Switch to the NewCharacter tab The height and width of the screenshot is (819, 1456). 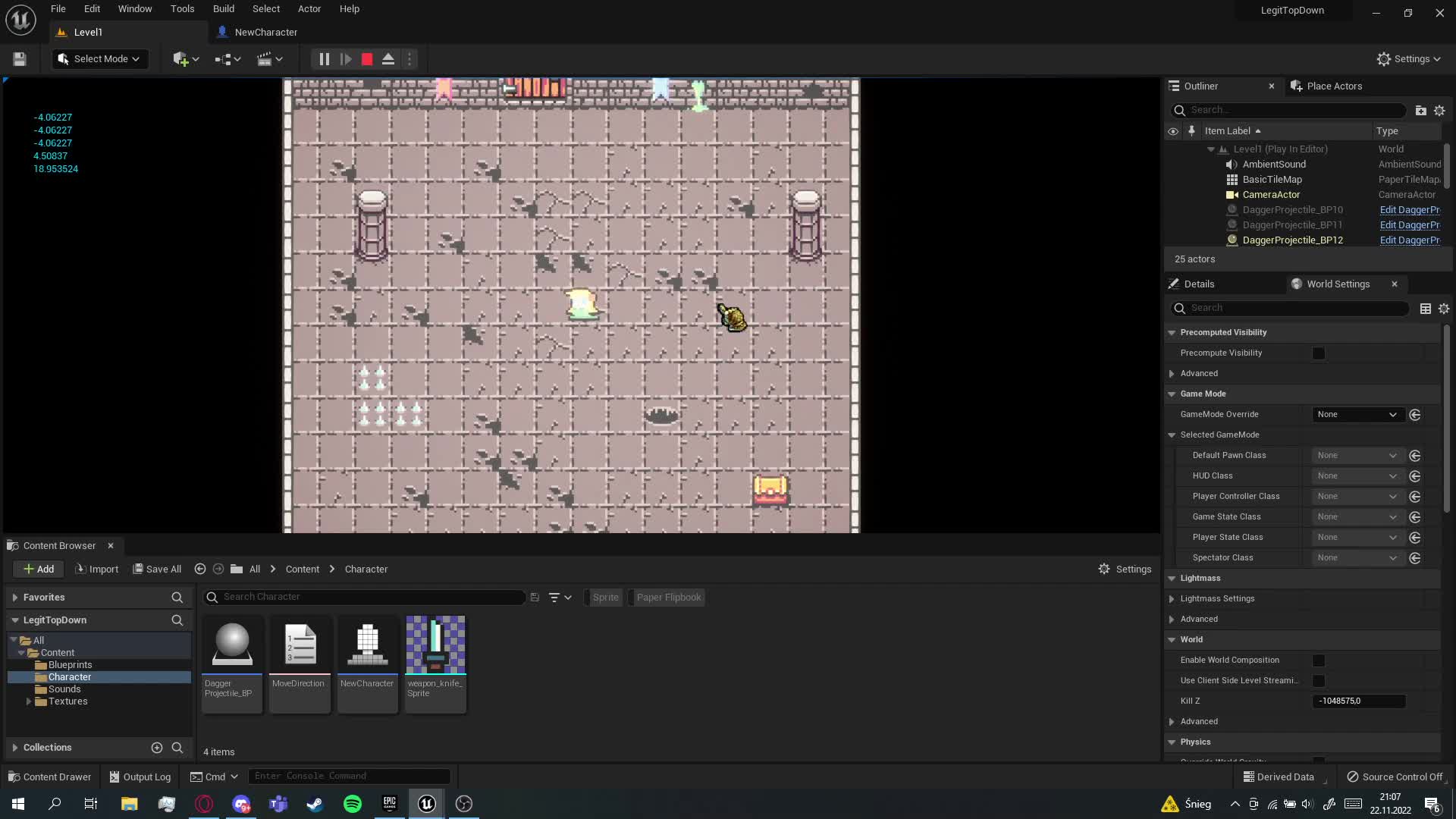coord(265,33)
